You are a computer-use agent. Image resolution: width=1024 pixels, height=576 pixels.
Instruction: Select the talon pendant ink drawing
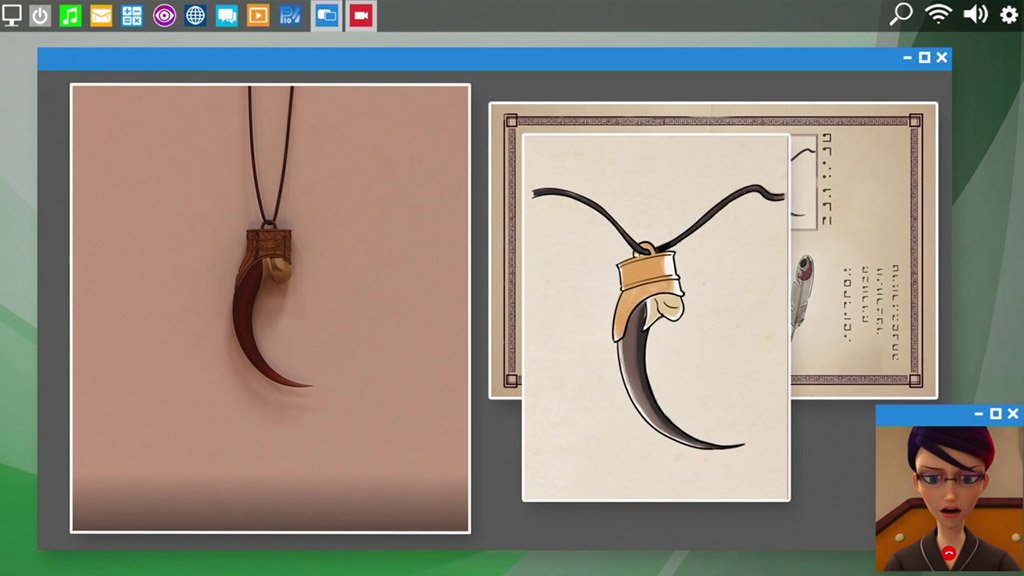(x=656, y=318)
